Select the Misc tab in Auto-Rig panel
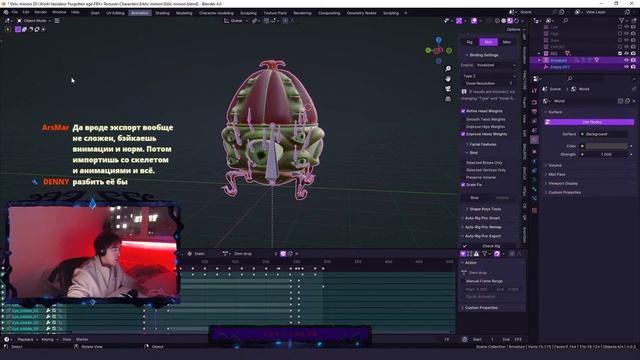Image resolution: width=640 pixels, height=360 pixels. tap(507, 42)
